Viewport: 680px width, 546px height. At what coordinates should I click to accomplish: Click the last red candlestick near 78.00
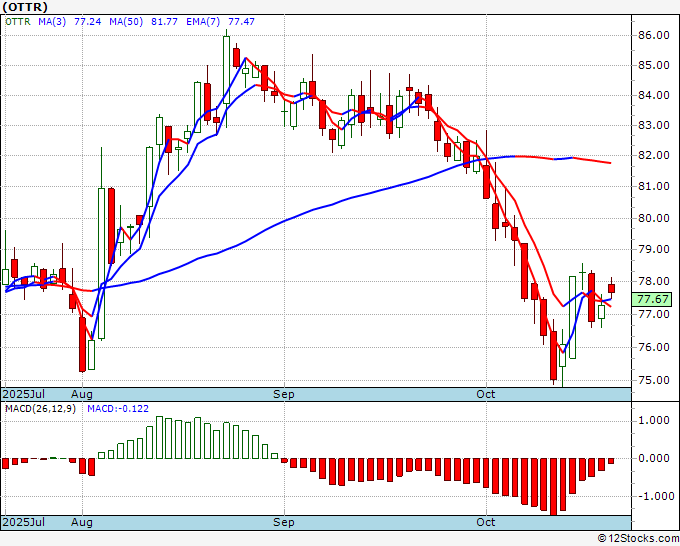(x=611, y=288)
